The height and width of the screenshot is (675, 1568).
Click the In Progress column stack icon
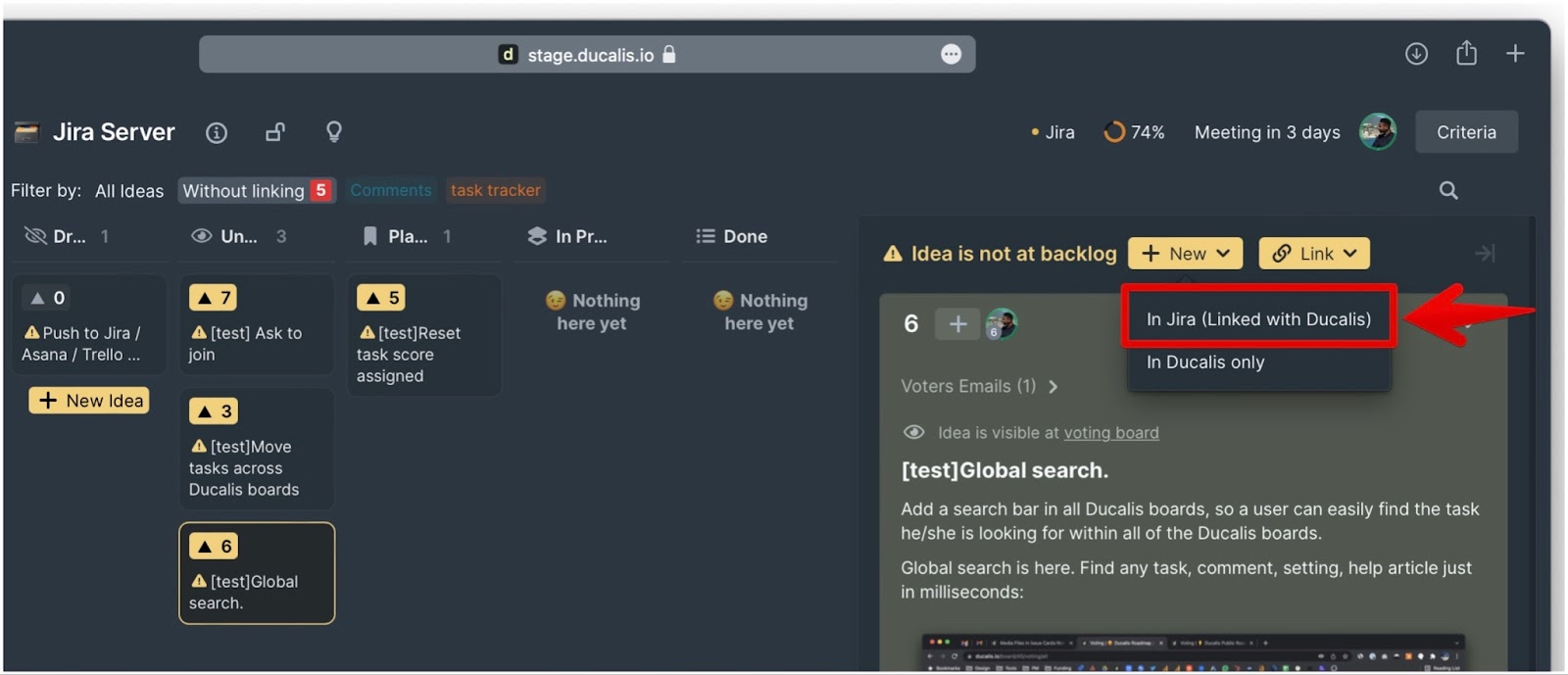[537, 236]
